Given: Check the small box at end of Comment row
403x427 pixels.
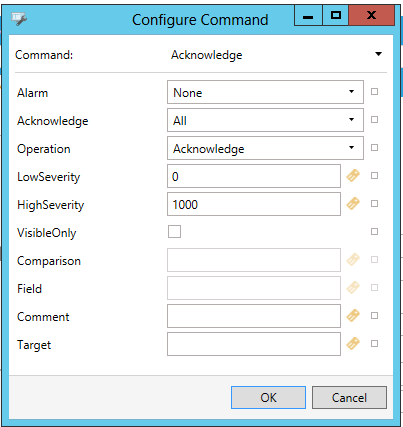Looking at the screenshot, I should [x=374, y=315].
